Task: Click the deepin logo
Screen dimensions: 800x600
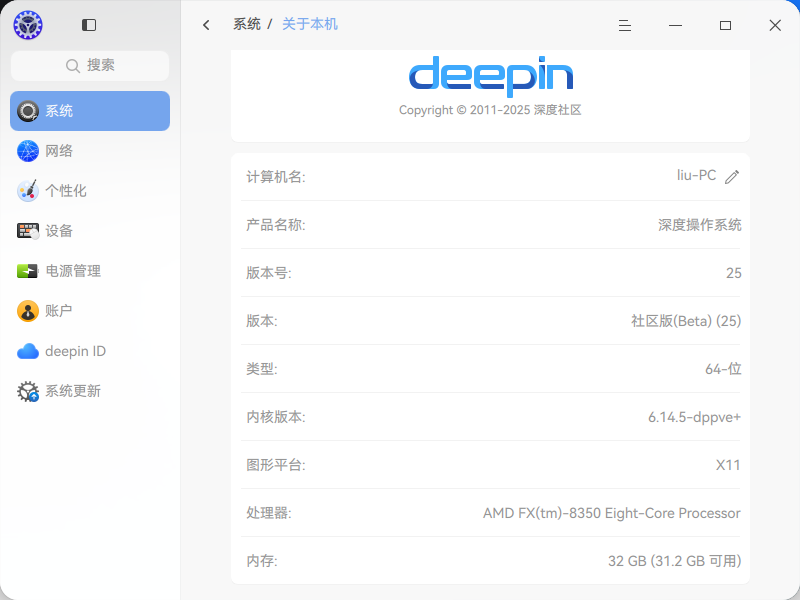Action: tap(491, 76)
